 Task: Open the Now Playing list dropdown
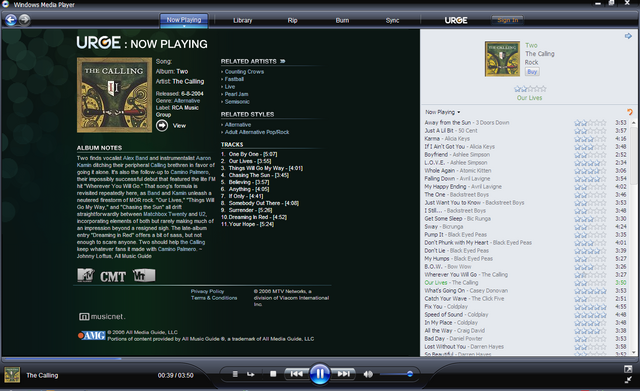click(x=443, y=112)
